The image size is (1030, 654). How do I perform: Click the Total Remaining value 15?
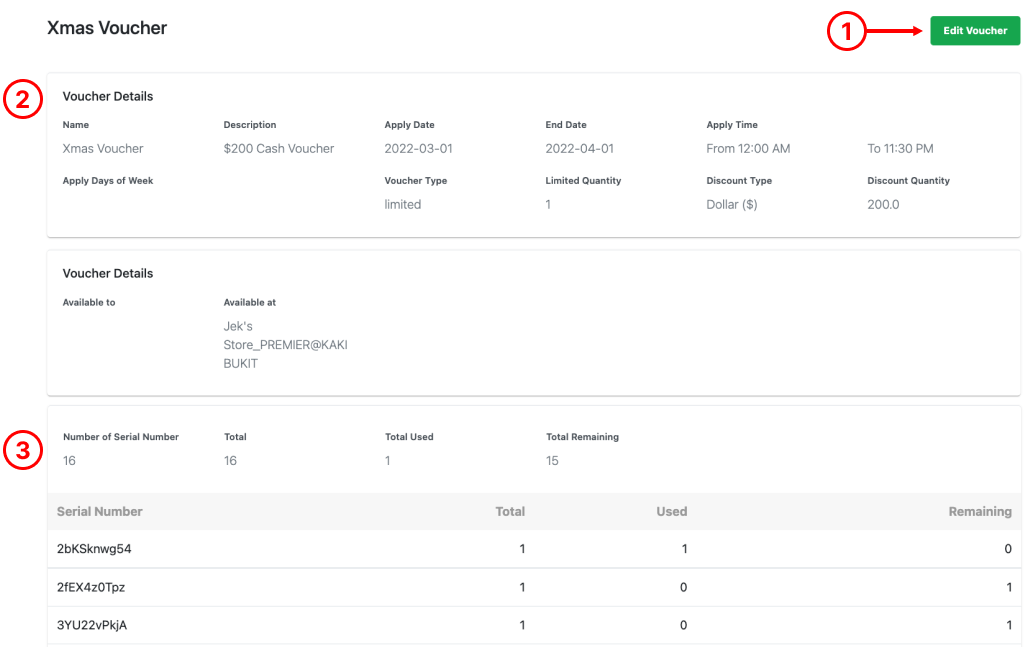click(x=552, y=461)
